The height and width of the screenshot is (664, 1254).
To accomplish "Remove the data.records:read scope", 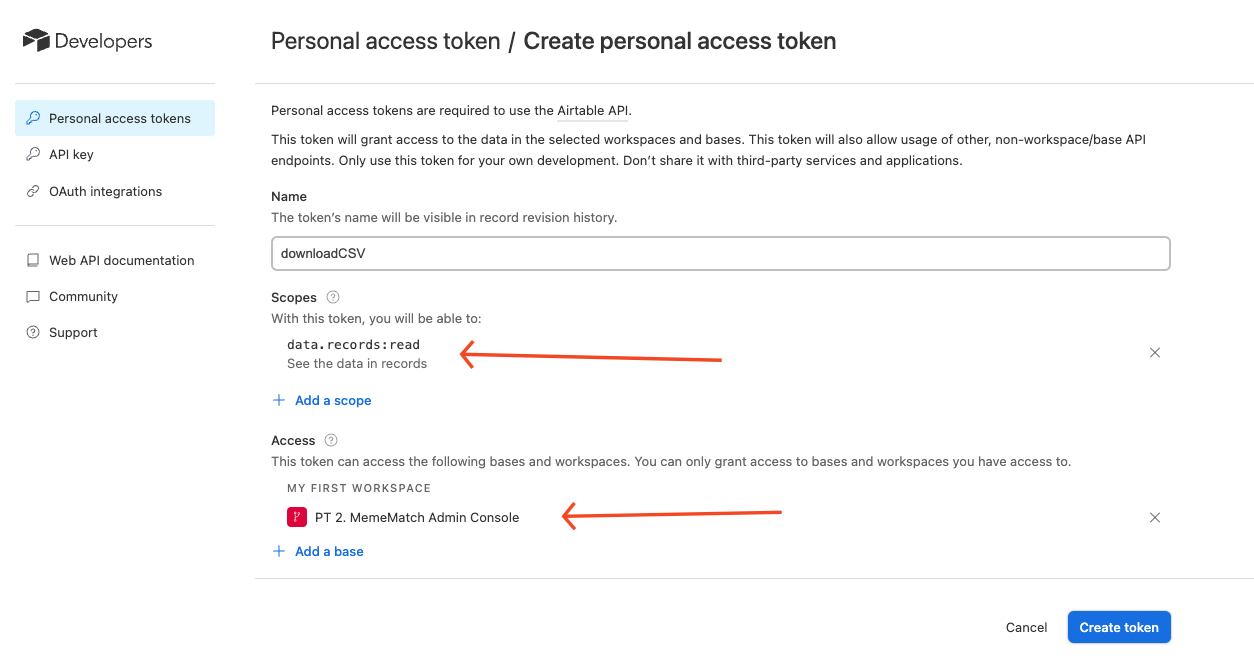I will point(1155,353).
